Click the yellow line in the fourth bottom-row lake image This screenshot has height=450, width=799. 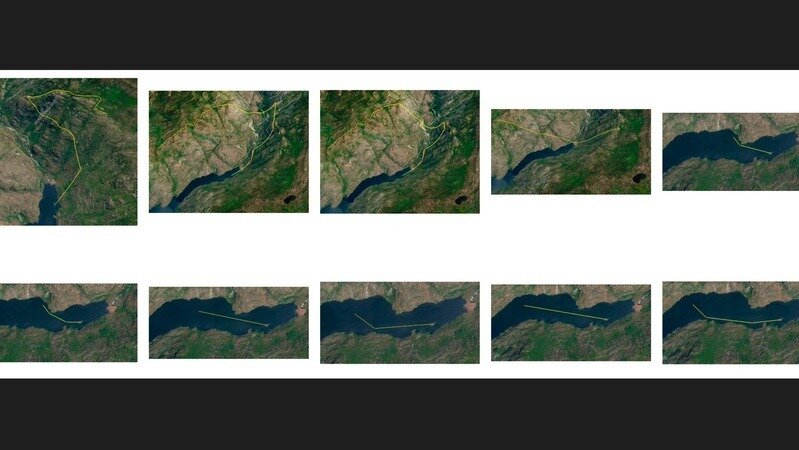click(x=566, y=312)
